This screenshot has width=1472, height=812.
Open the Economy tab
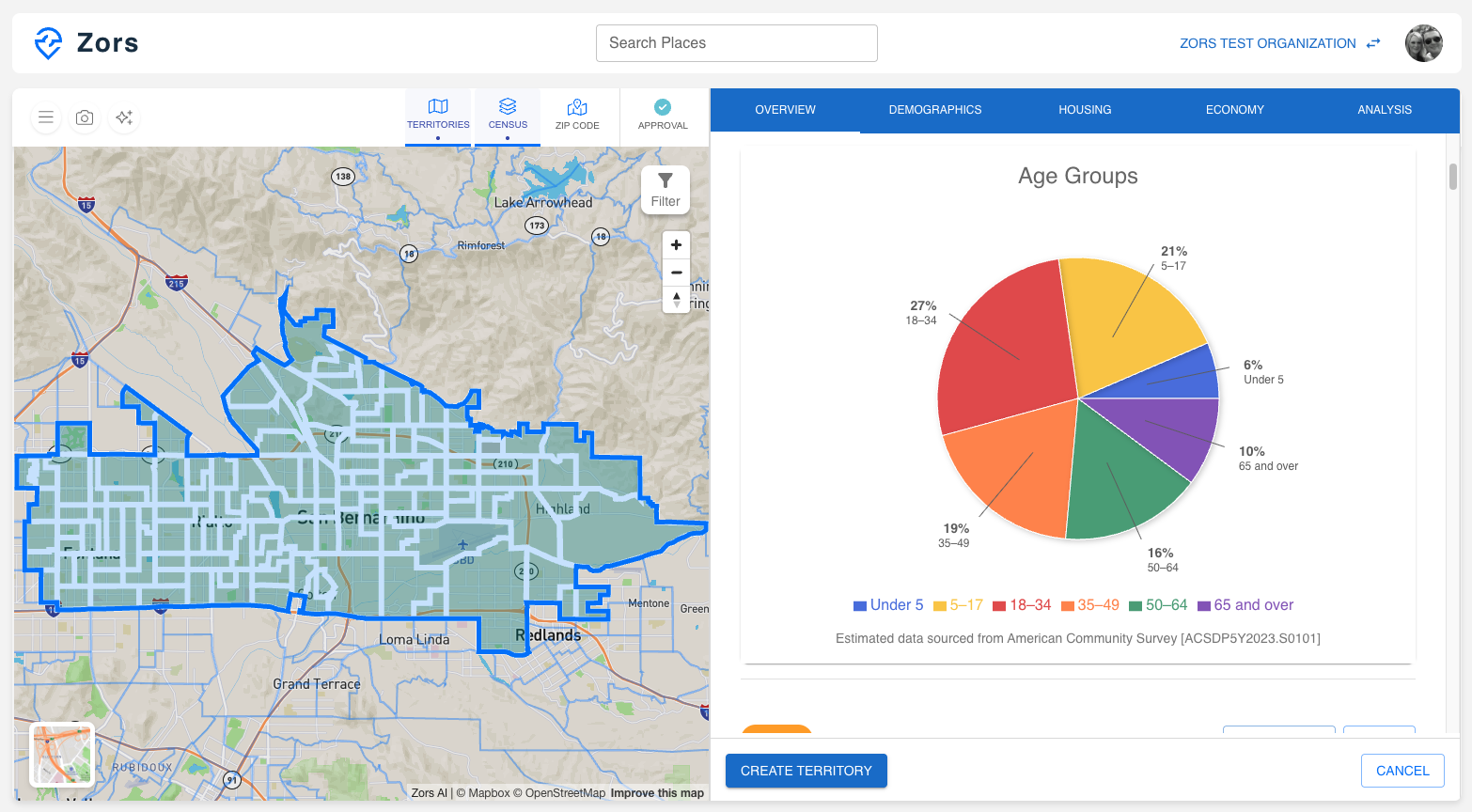coord(1234,110)
